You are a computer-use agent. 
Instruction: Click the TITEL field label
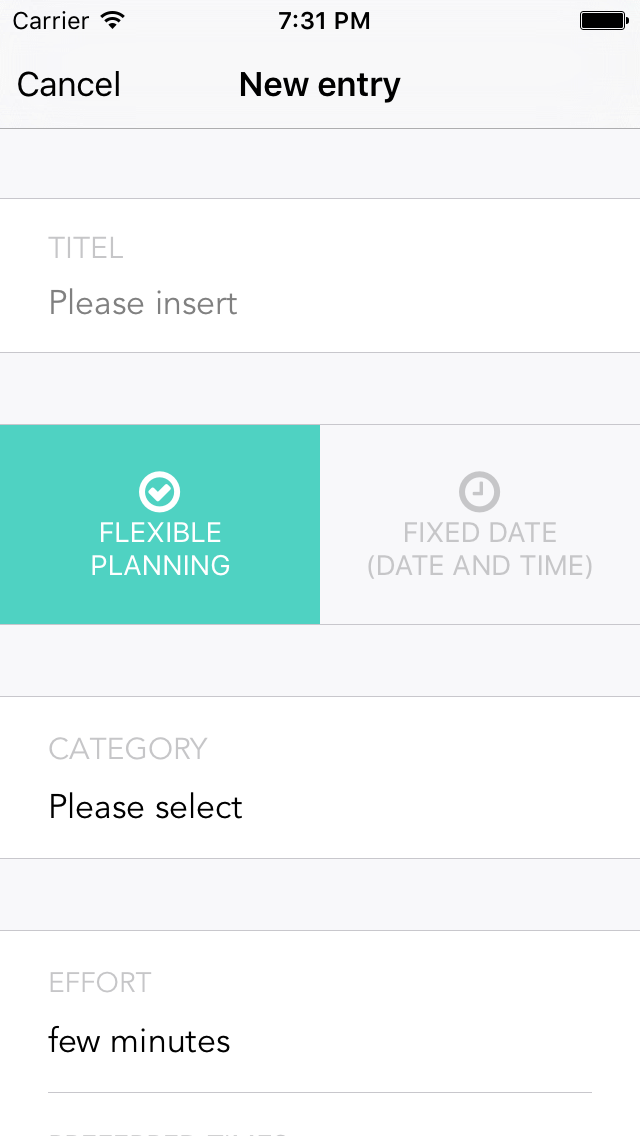(x=86, y=248)
